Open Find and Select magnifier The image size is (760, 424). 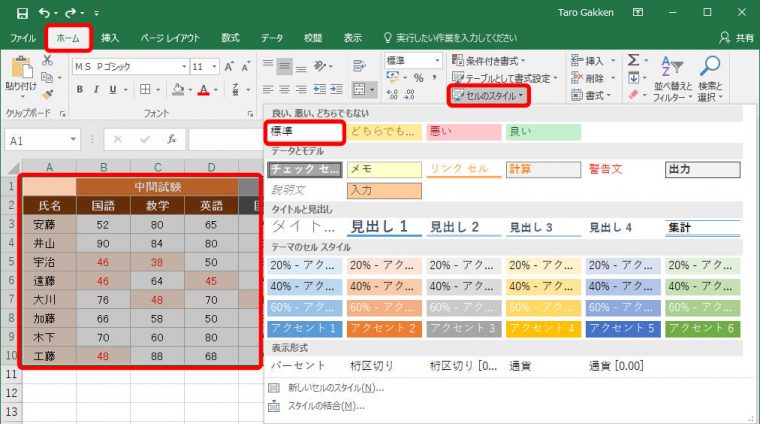point(710,79)
